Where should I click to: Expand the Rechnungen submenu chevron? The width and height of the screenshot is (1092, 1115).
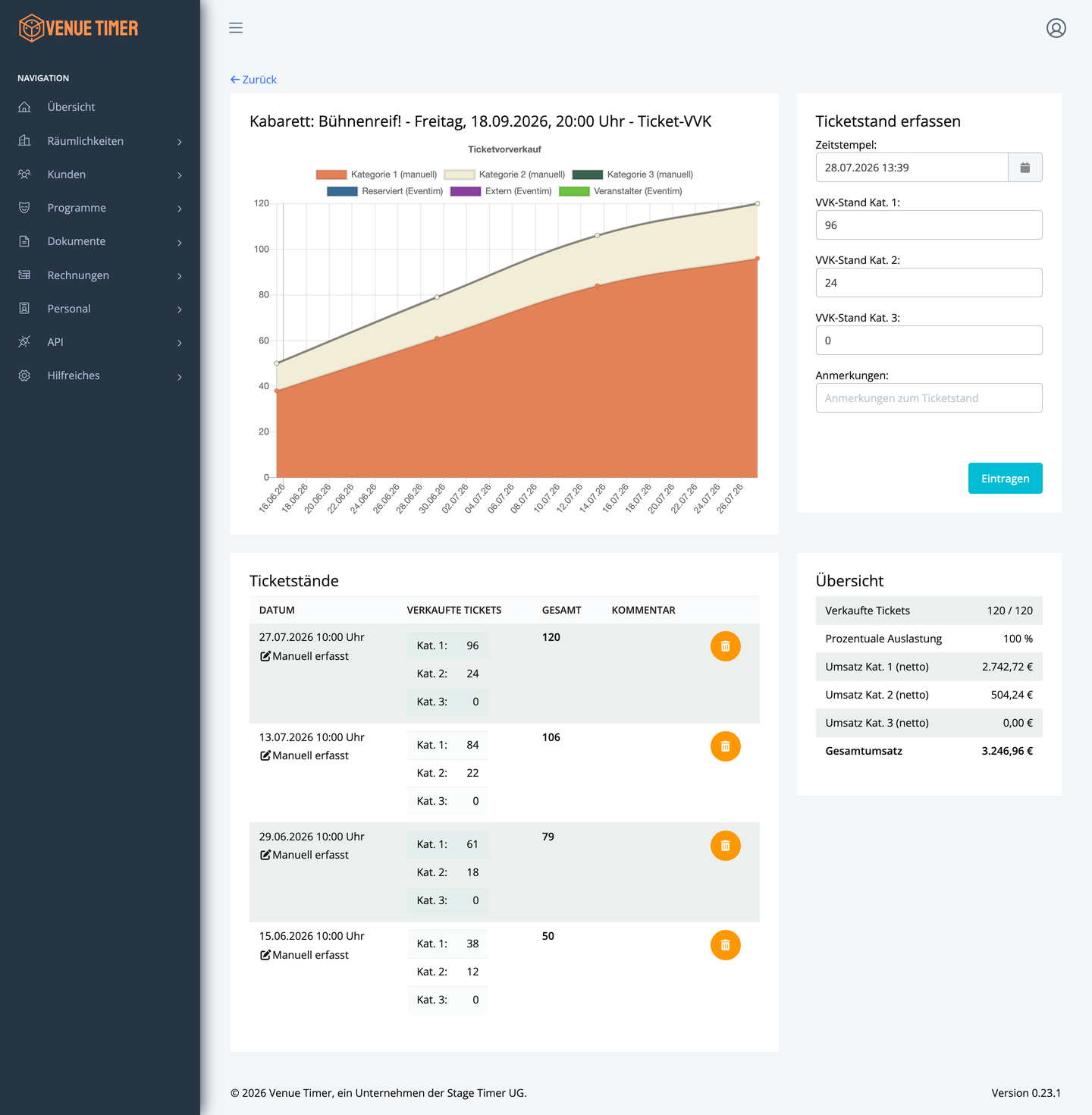[180, 276]
